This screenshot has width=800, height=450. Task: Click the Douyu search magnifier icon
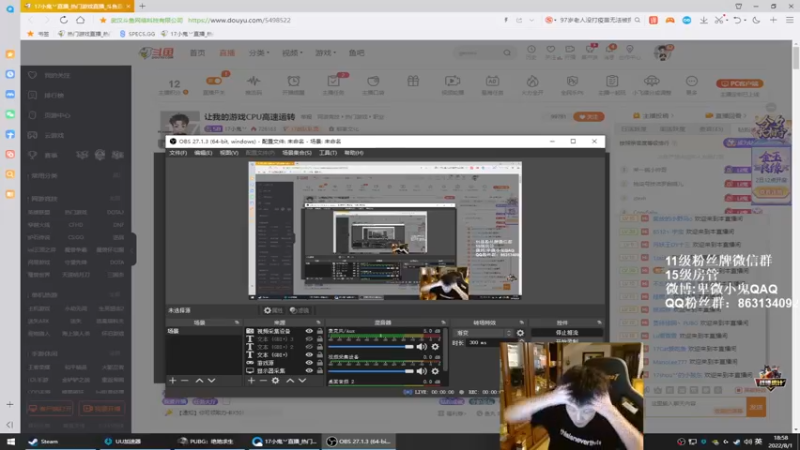pyautogui.click(x=507, y=53)
